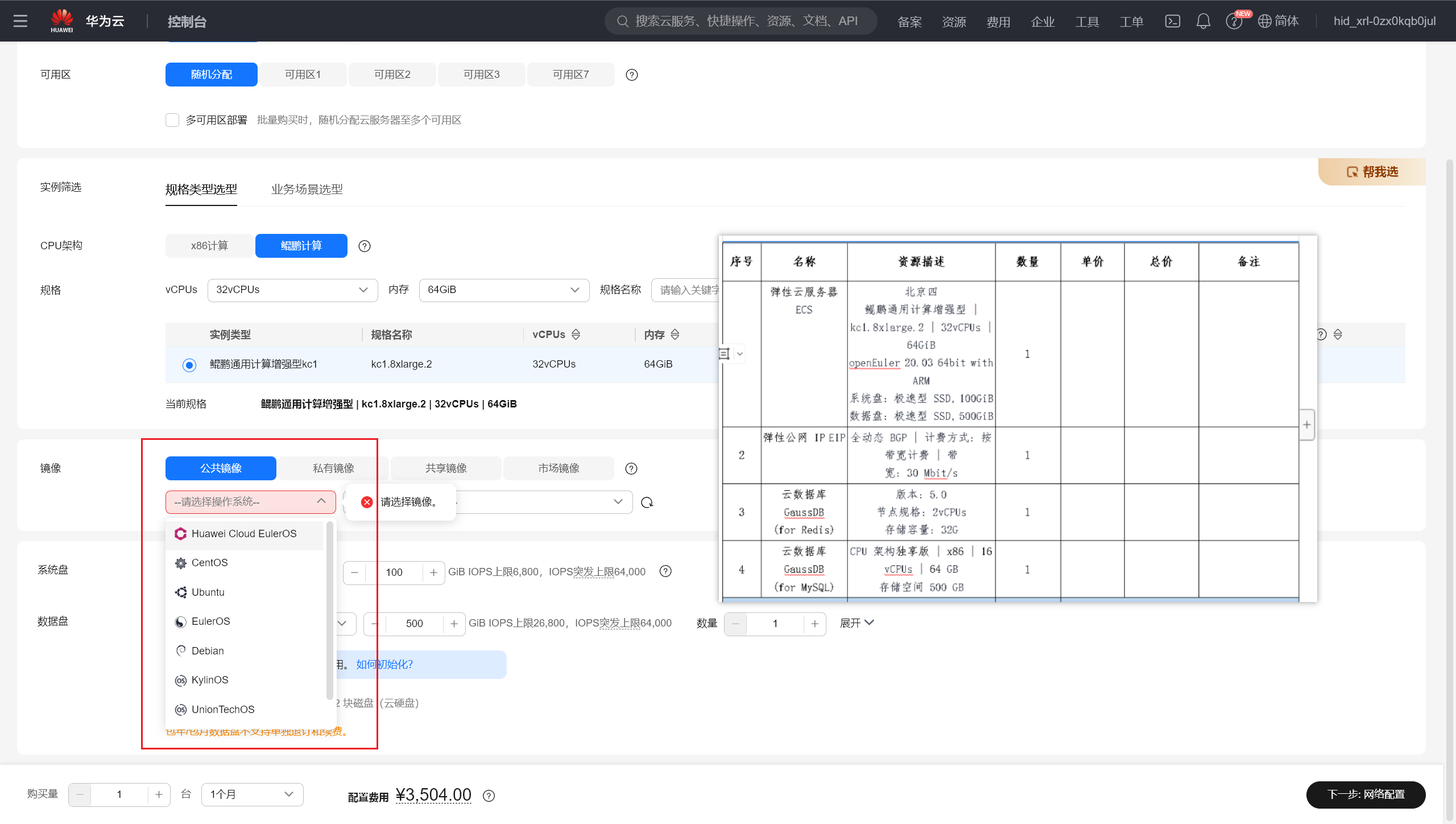Select availability zone 3
This screenshot has width=1456, height=824.
481,75
